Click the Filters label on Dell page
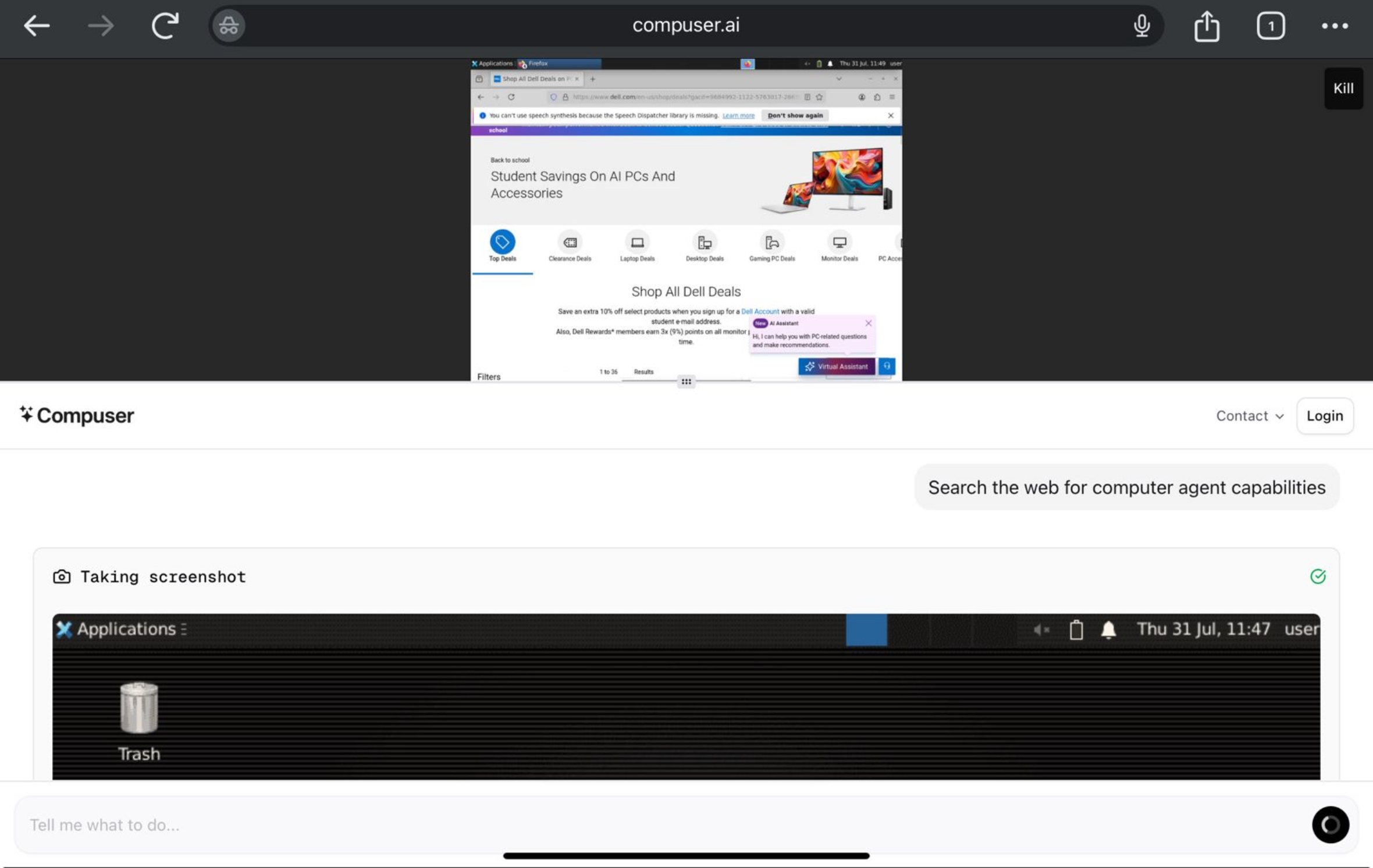The image size is (1373, 868). coord(489,376)
